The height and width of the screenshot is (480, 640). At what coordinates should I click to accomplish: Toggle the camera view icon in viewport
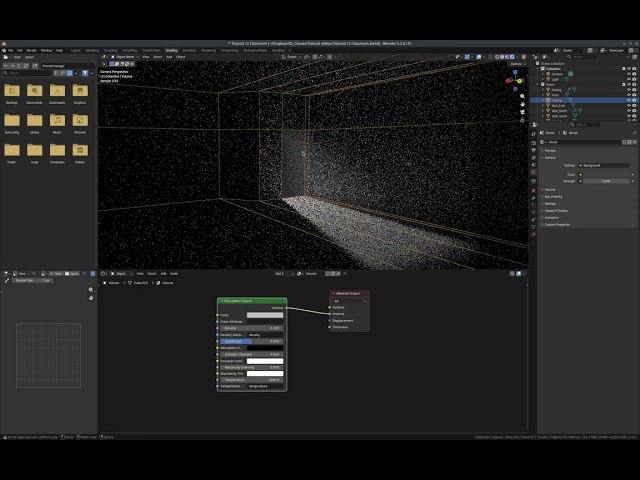(x=522, y=112)
